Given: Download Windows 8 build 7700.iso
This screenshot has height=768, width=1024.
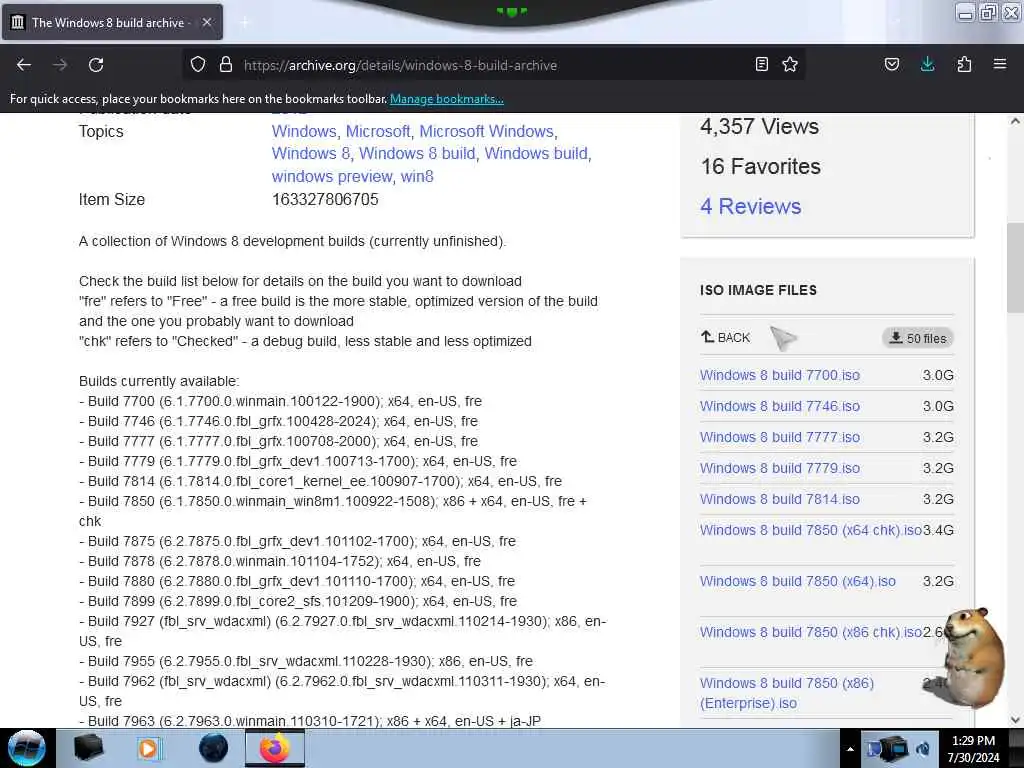Looking at the screenshot, I should tap(780, 376).
